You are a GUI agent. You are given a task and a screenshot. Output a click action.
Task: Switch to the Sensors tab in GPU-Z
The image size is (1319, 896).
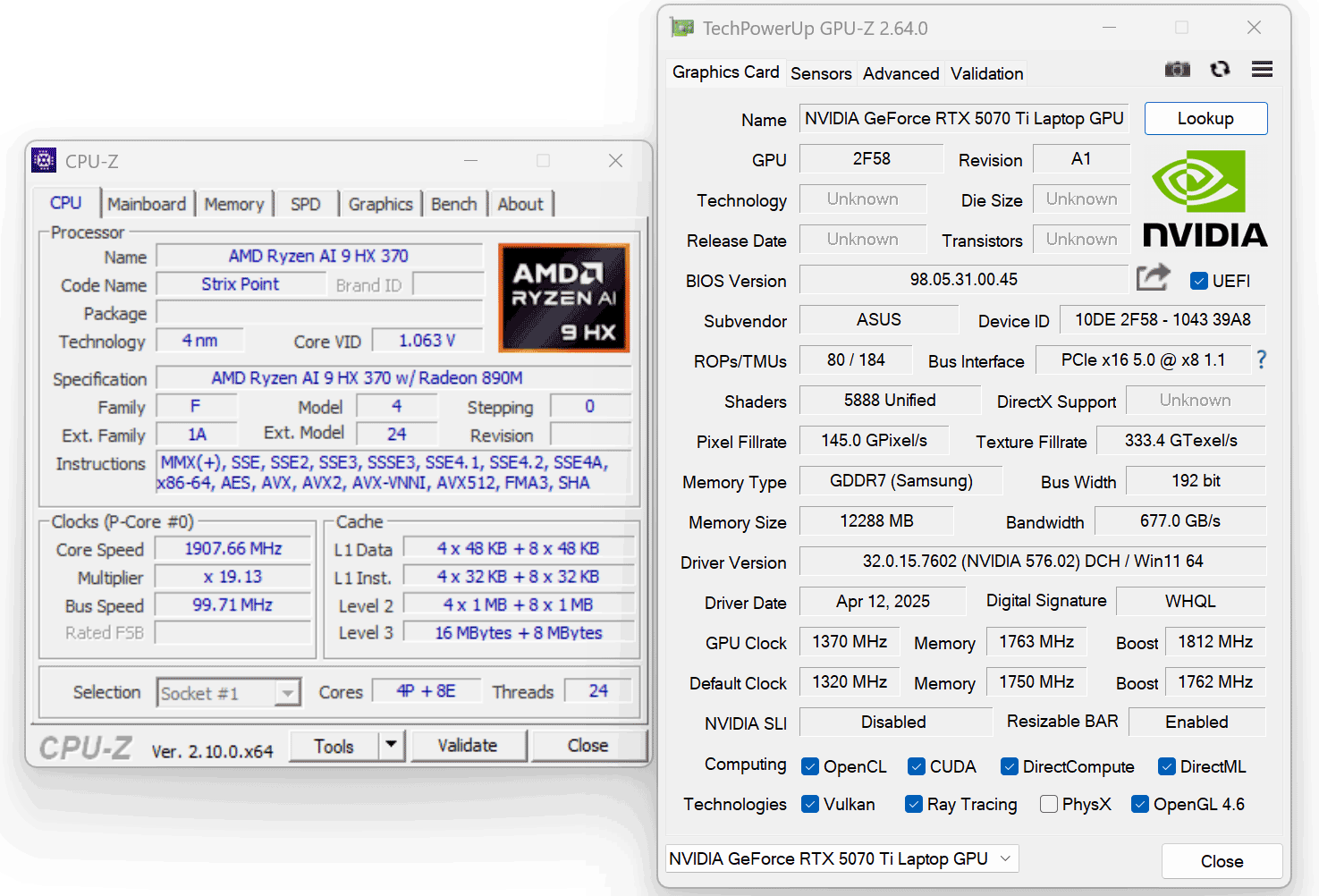click(821, 73)
